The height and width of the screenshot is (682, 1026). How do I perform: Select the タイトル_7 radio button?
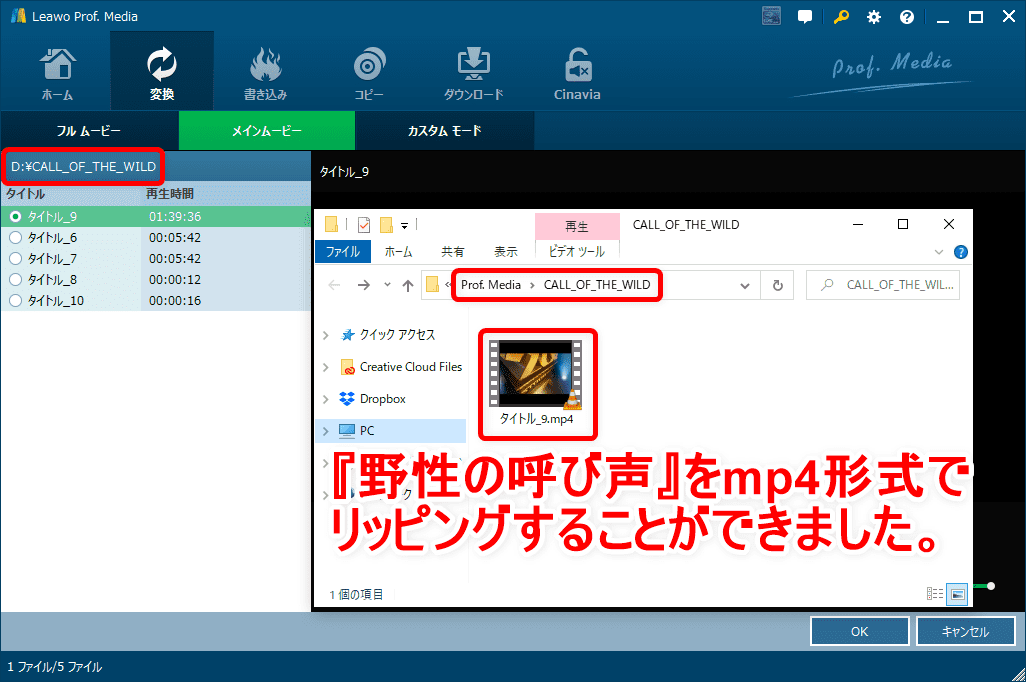tap(15, 259)
